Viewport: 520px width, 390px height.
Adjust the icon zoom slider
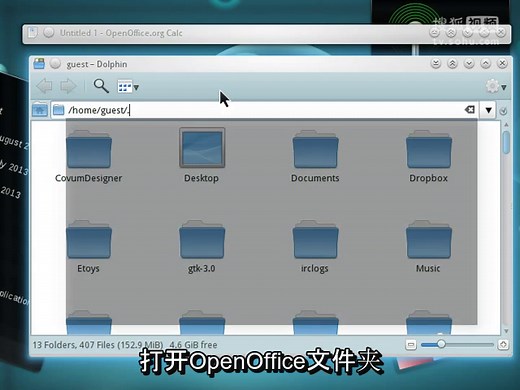[x=441, y=344]
